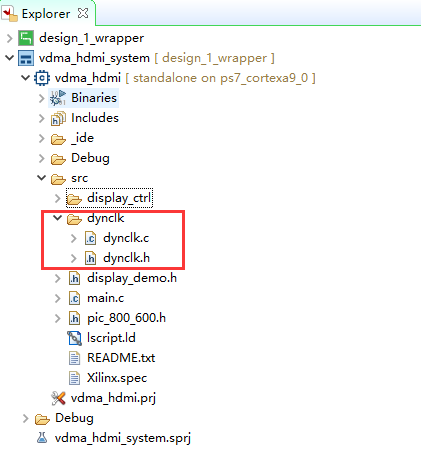Click the folder icon of Debug above vdma_hdmi_system.sprj
The height and width of the screenshot is (452, 421).
point(42,419)
